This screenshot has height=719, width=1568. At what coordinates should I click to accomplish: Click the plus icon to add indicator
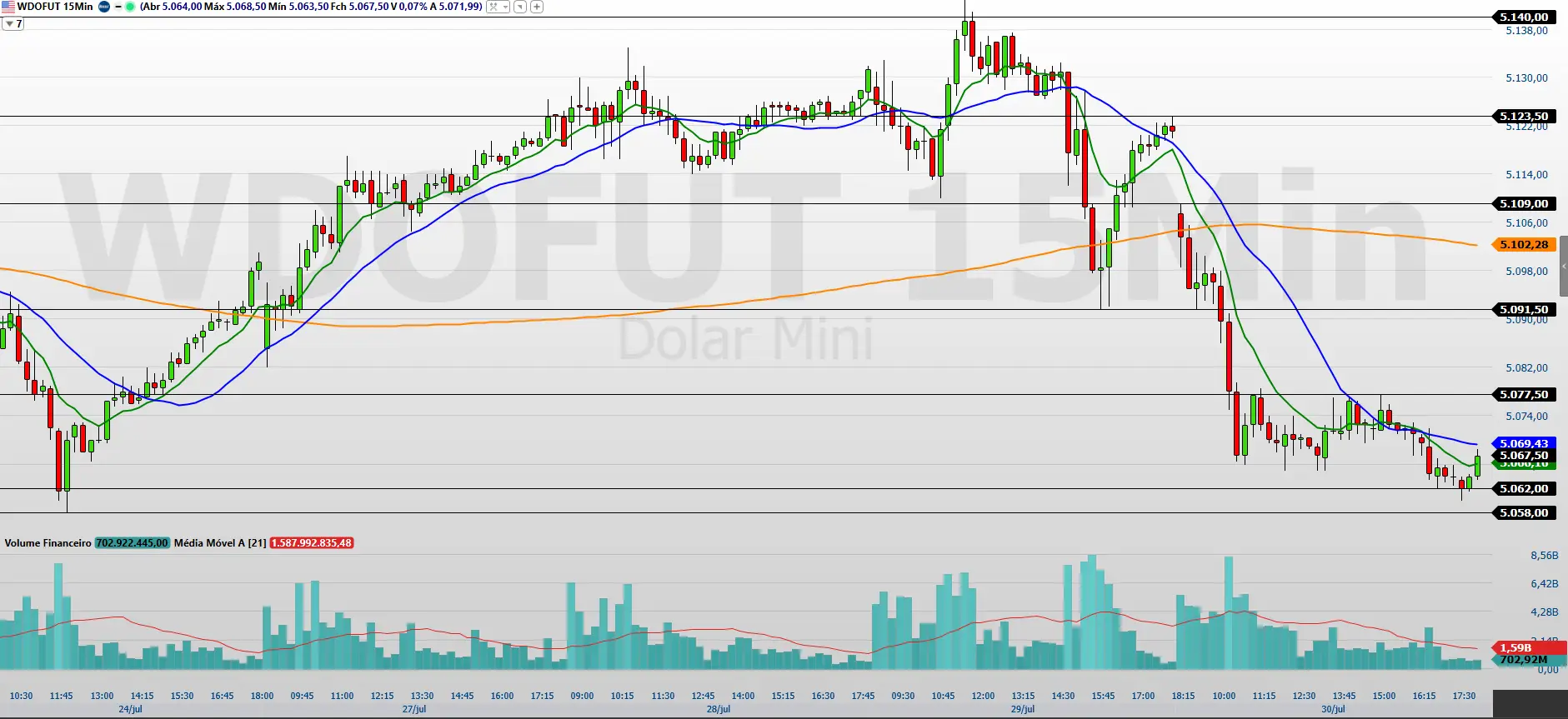coord(537,7)
